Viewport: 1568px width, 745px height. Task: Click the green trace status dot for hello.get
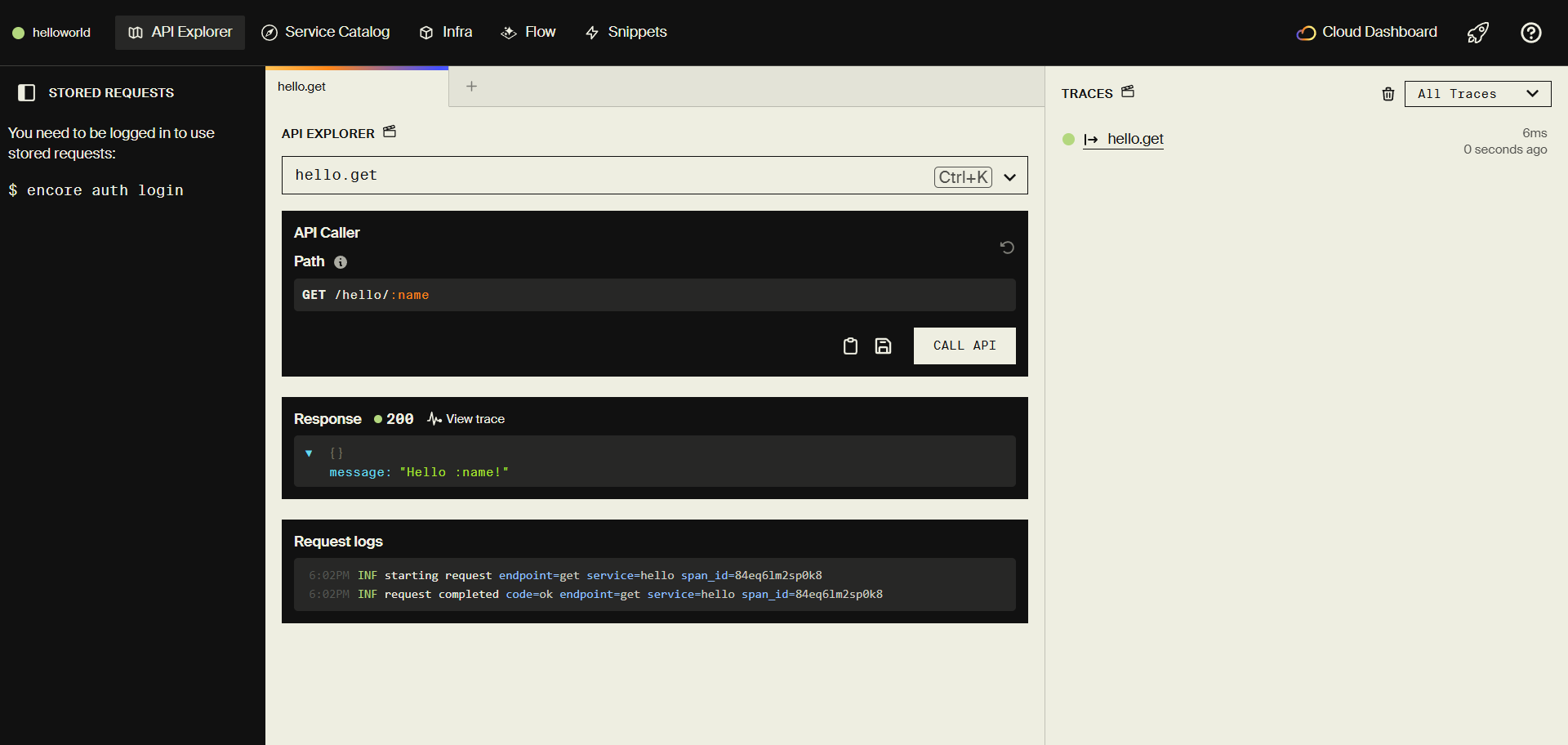(1068, 140)
